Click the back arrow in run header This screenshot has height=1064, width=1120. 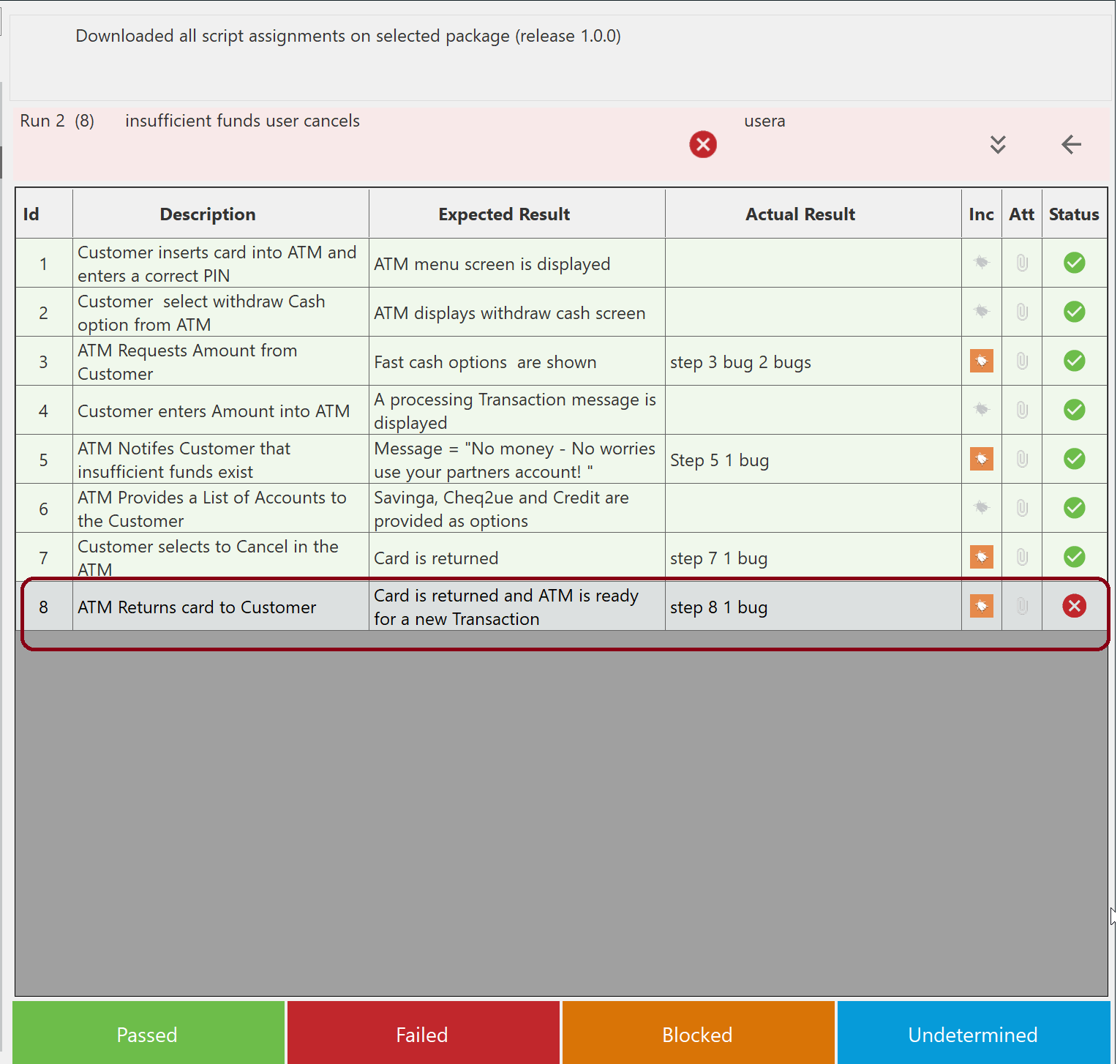pyautogui.click(x=1071, y=145)
